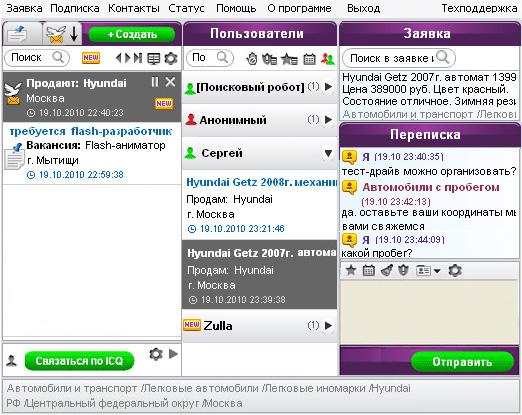Image resolution: width=522 pixels, height=415 pixels.
Task: Select the Zulla user name
Action: (218, 326)
